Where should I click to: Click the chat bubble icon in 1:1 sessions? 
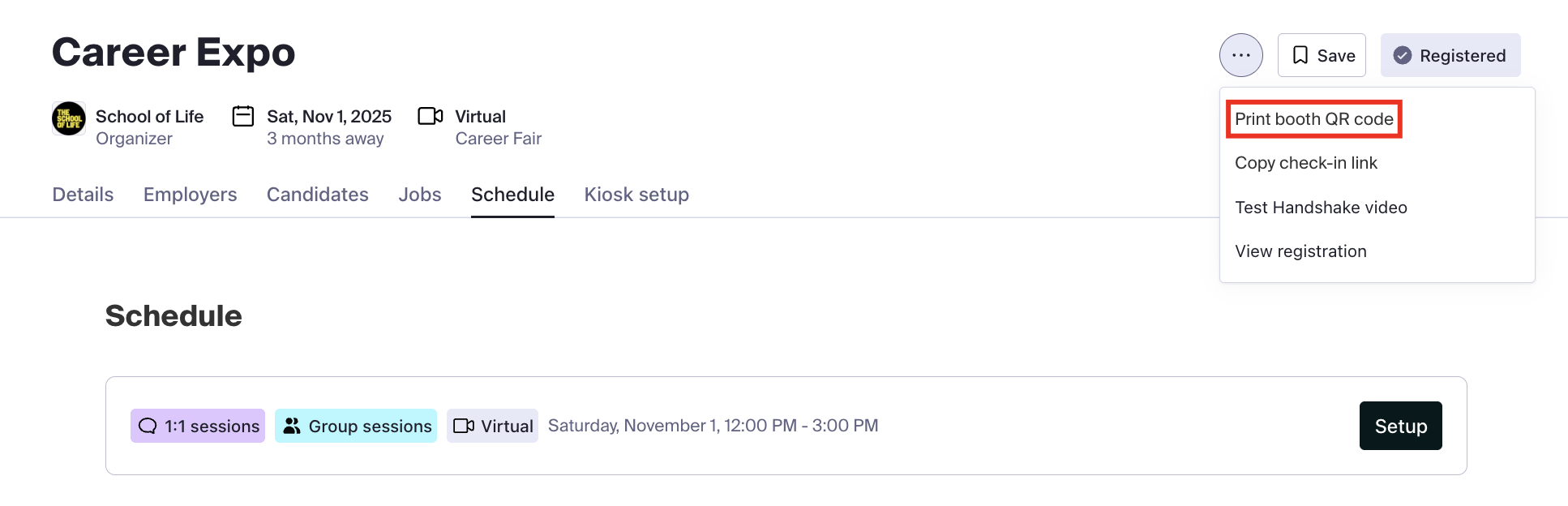click(148, 426)
